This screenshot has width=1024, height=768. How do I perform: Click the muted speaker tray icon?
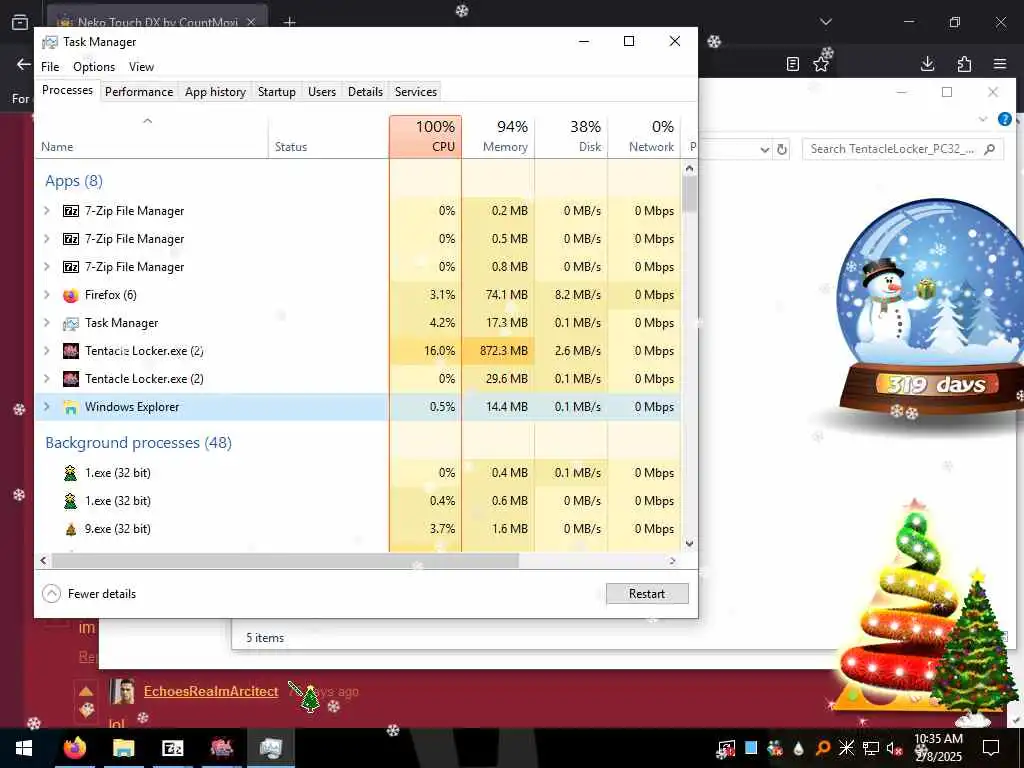pos(895,748)
